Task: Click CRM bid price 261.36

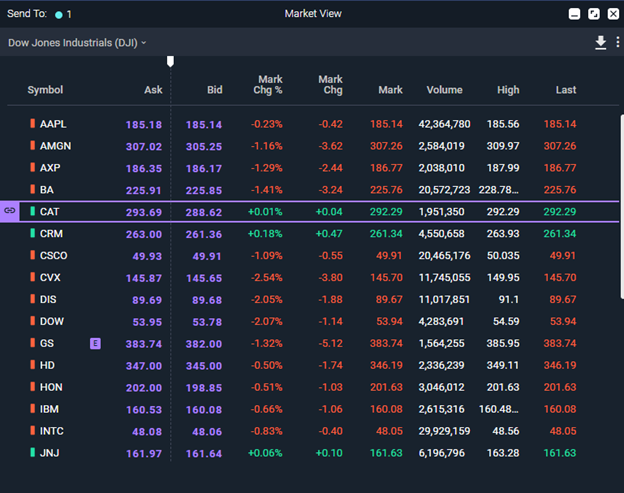Action: (204, 234)
